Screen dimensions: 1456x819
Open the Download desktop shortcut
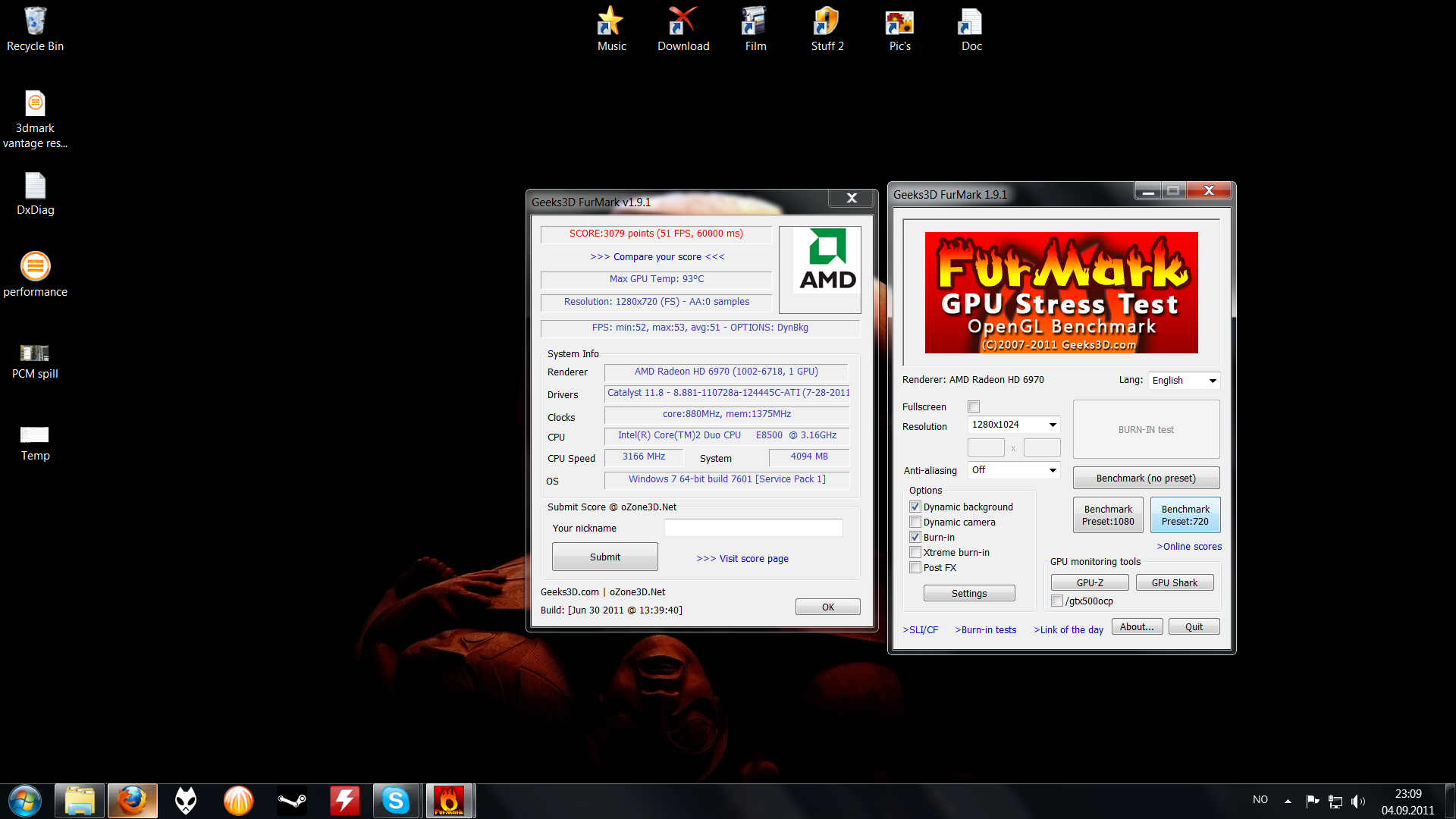[683, 30]
